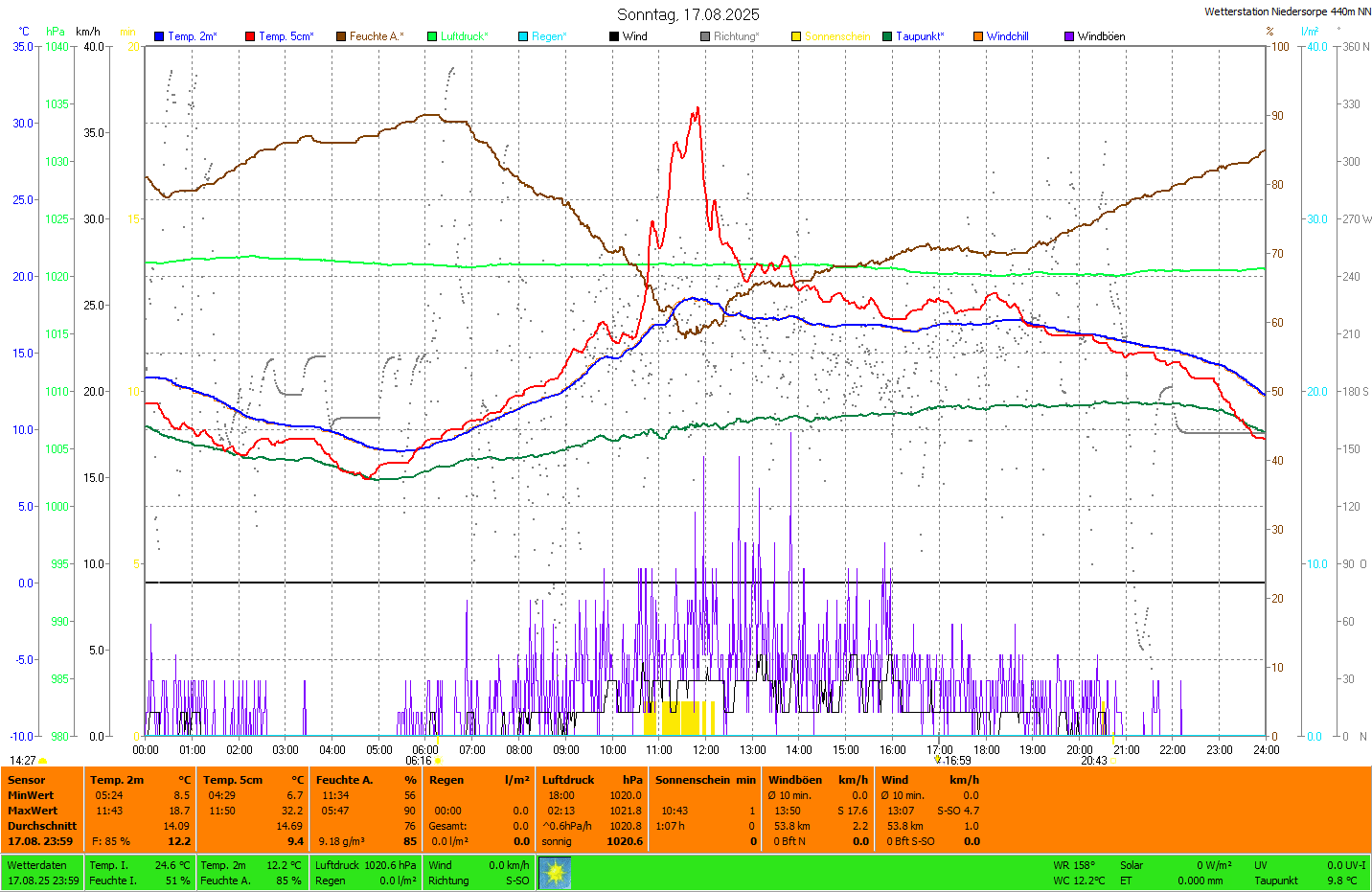
Task: Click the Windböen legend label
Action: pyautogui.click(x=1101, y=36)
